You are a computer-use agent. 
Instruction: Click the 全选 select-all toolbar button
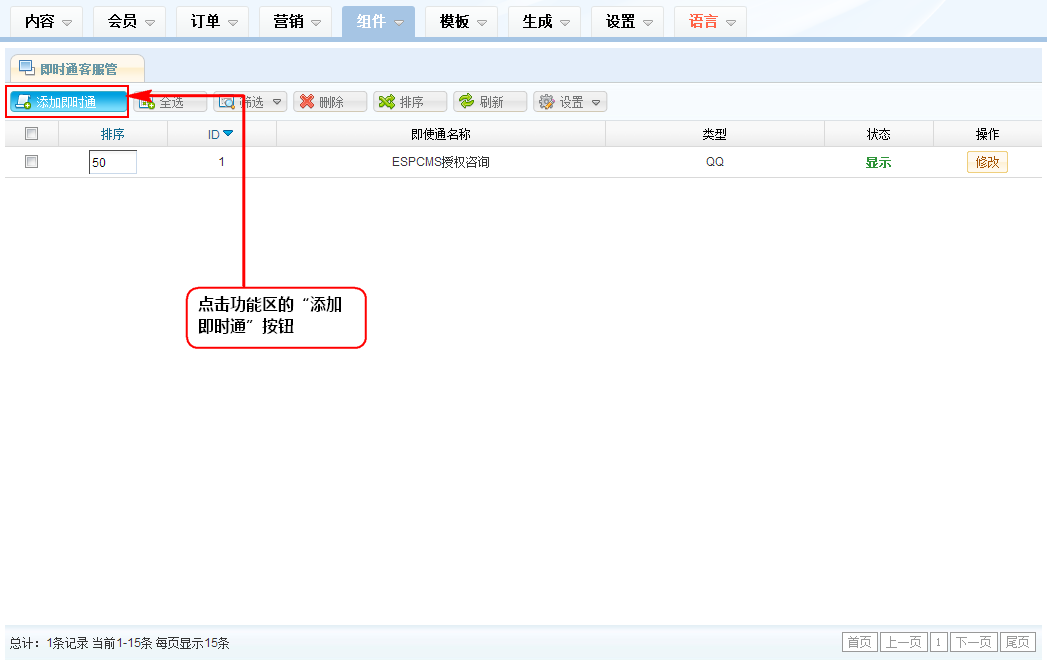(172, 102)
